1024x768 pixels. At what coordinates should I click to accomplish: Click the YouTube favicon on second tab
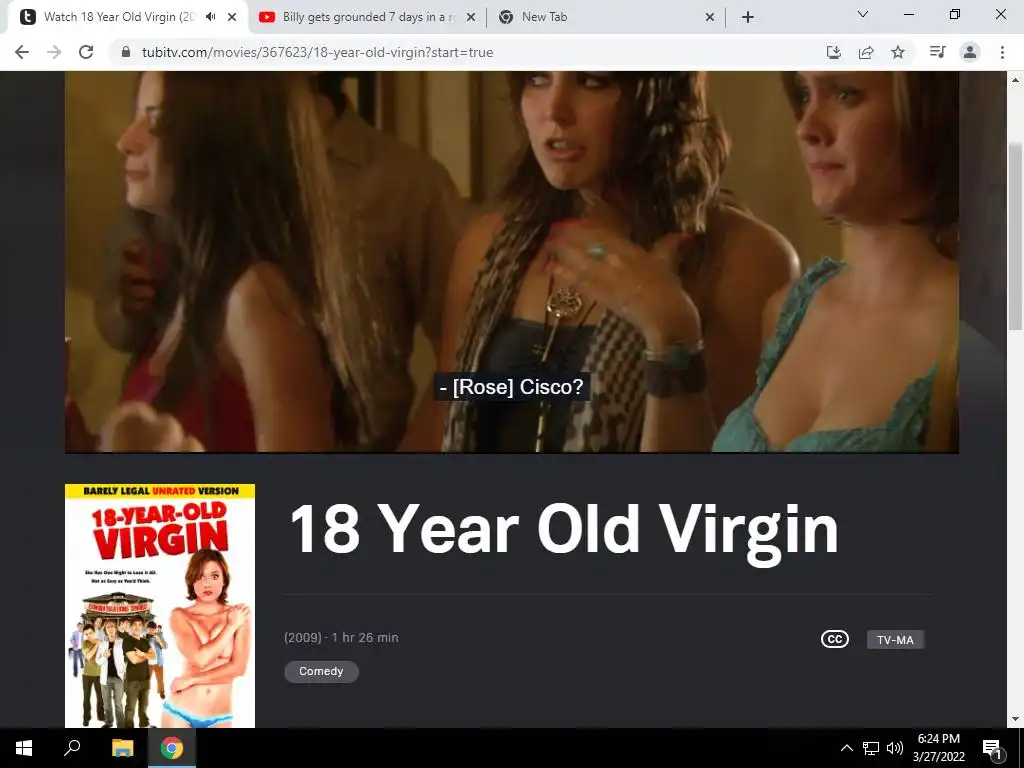(x=266, y=17)
